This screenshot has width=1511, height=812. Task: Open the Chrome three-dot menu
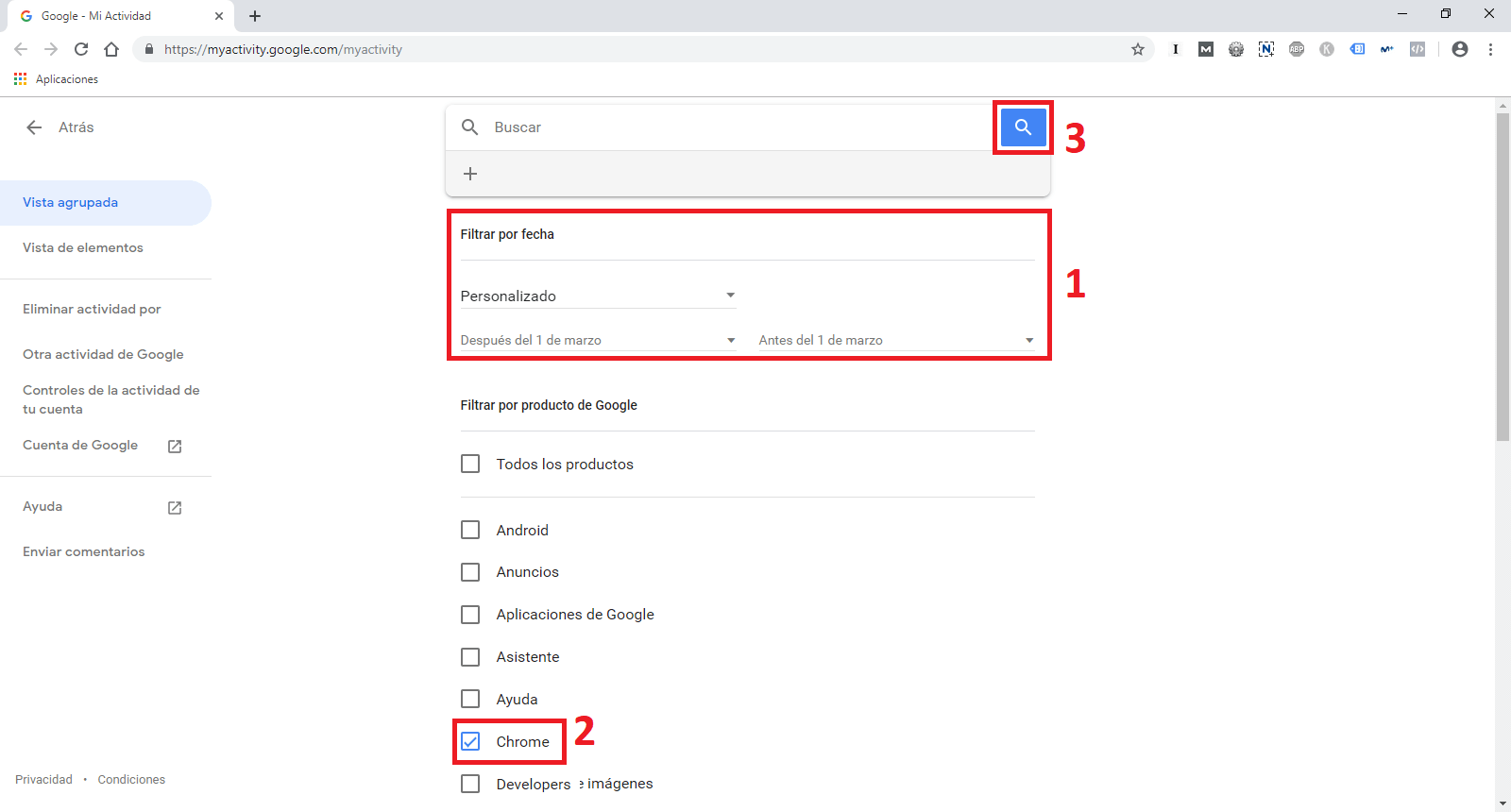pos(1490,49)
